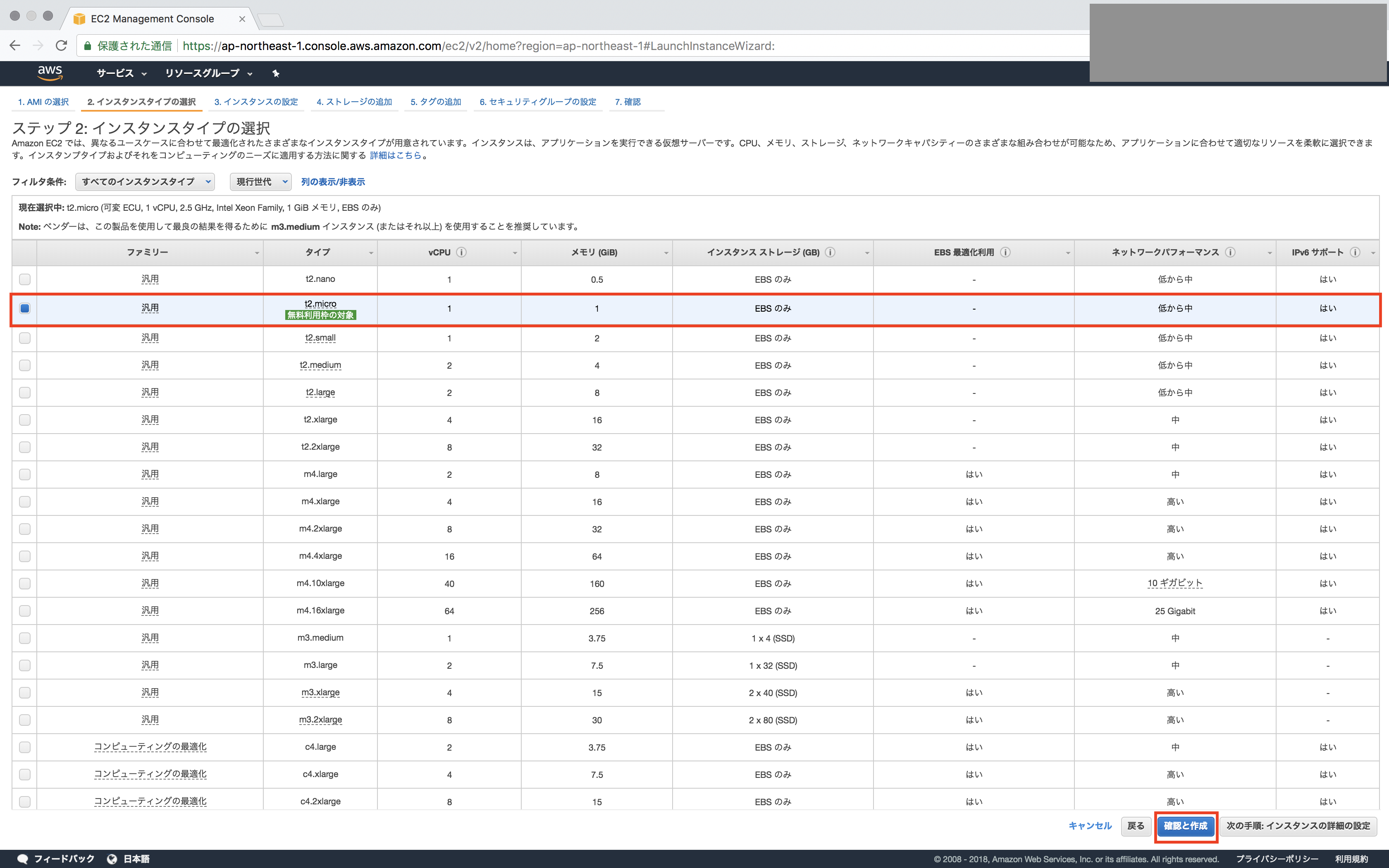Open the すべてのインスタンスタイプ filter dropdown
1389x868 pixels.
coord(145,182)
